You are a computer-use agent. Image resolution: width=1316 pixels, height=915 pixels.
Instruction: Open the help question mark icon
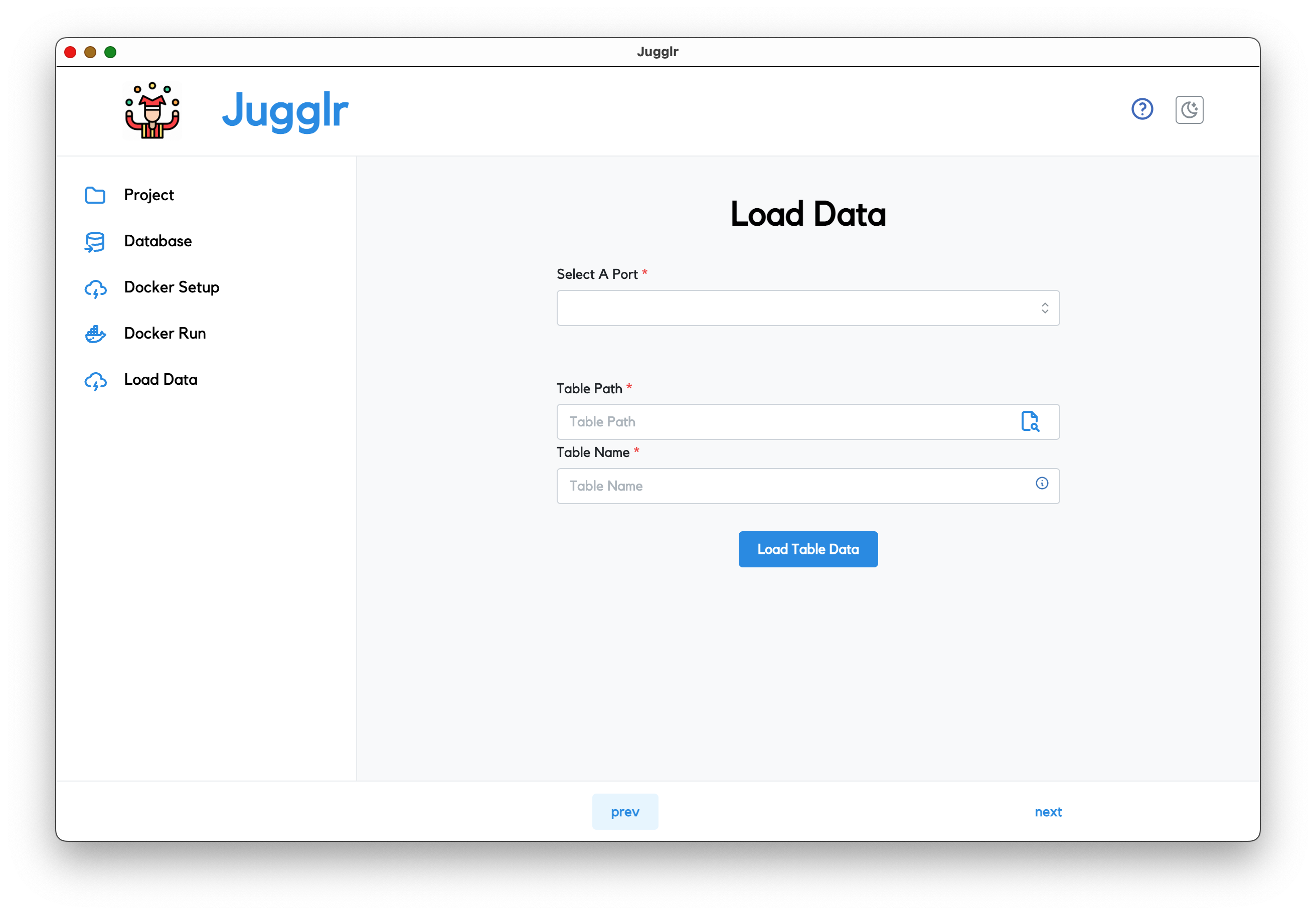(1142, 109)
